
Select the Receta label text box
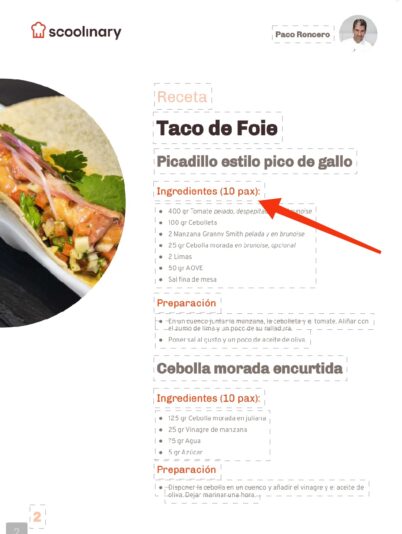[x=182, y=97]
